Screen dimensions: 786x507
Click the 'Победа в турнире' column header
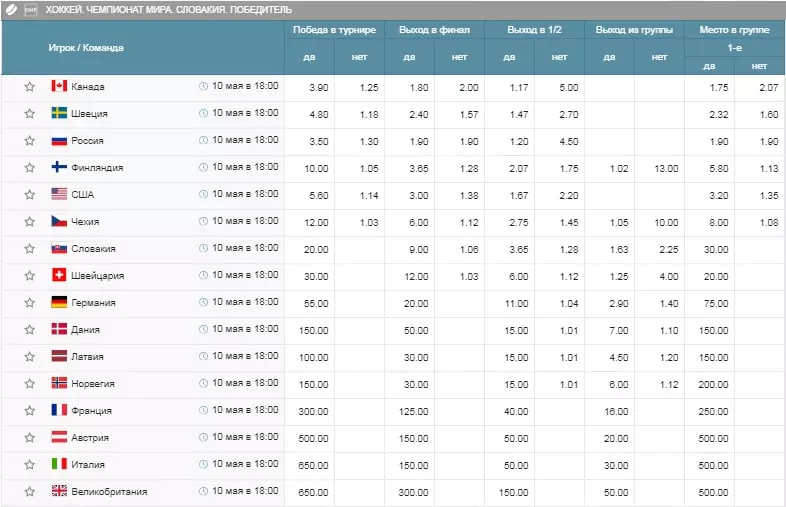coord(334,30)
